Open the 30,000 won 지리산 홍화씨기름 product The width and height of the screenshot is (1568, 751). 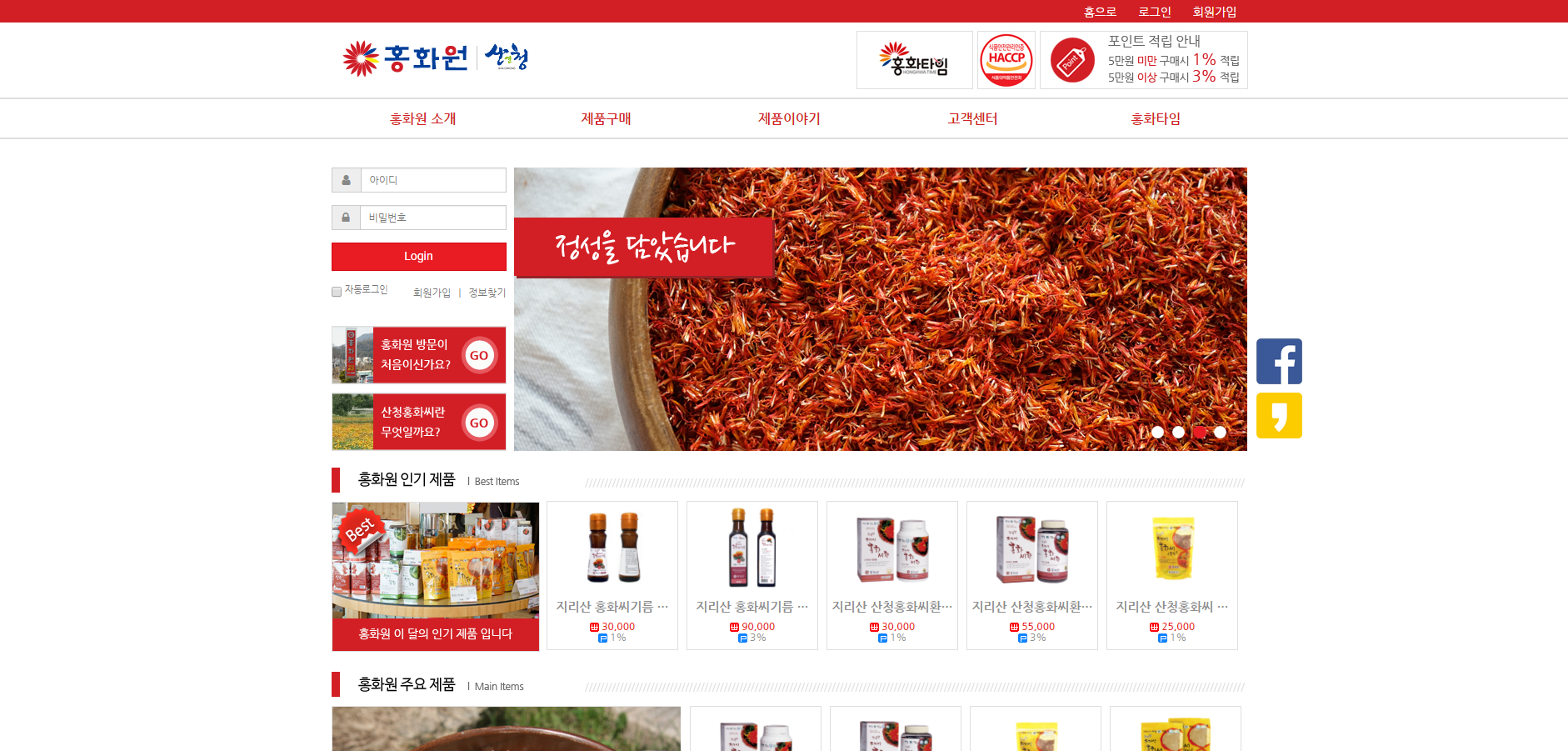[x=612, y=575]
